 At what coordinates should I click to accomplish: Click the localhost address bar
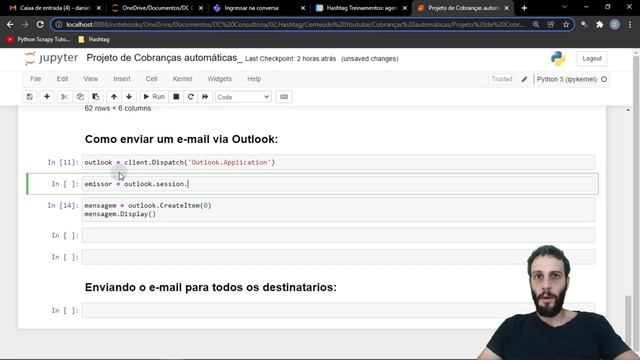click(294, 24)
